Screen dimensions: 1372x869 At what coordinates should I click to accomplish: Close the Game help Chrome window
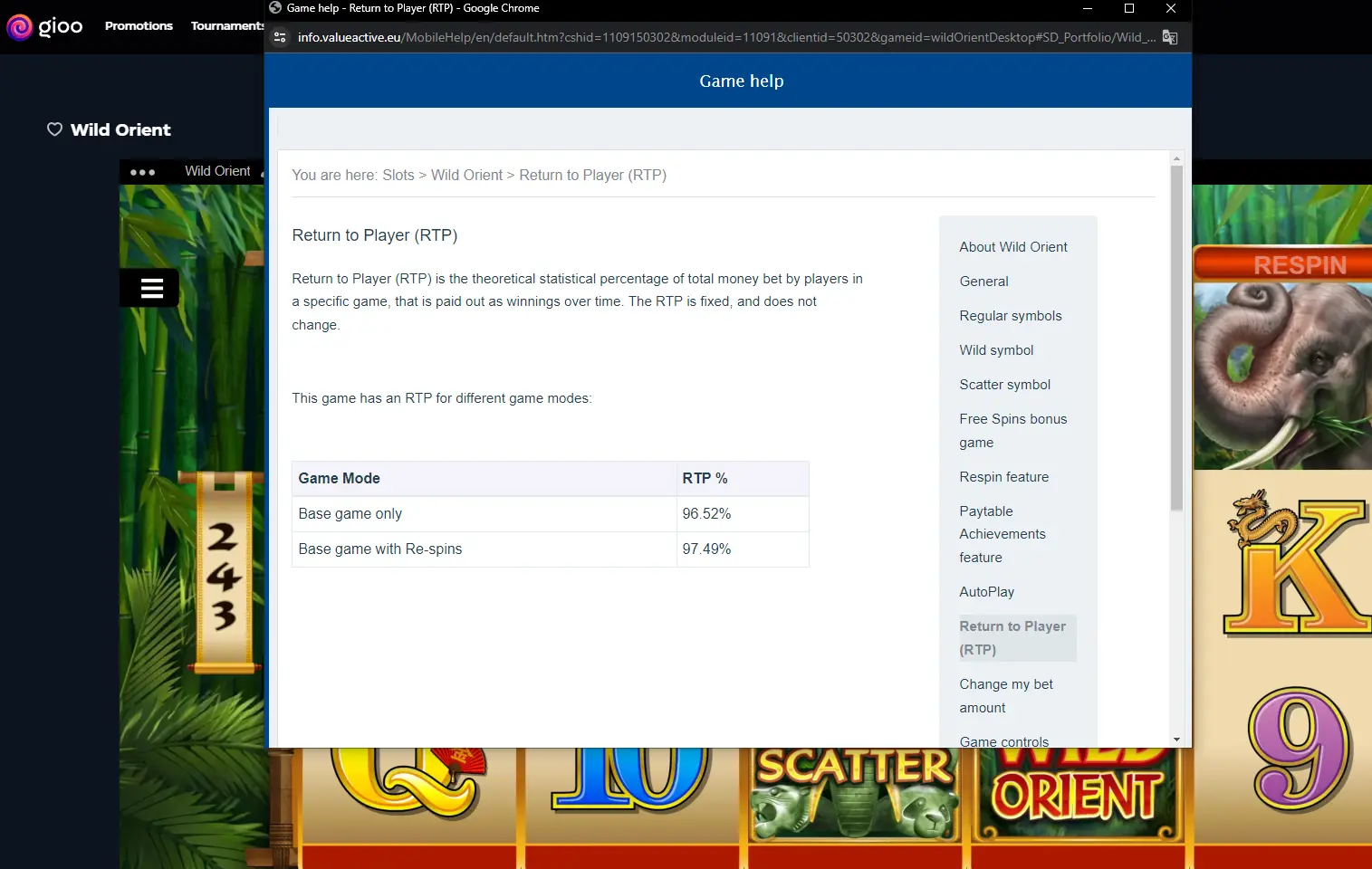pyautogui.click(x=1171, y=8)
